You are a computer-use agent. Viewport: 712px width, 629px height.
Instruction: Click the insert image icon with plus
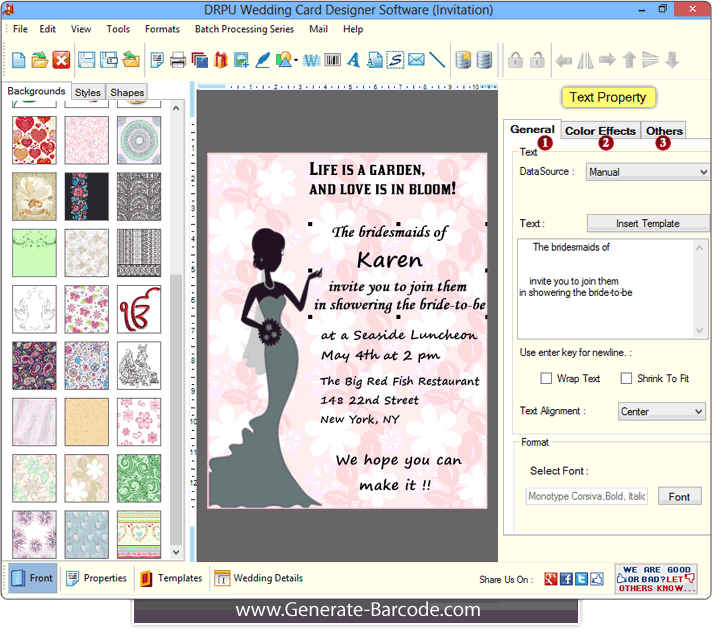(241, 60)
